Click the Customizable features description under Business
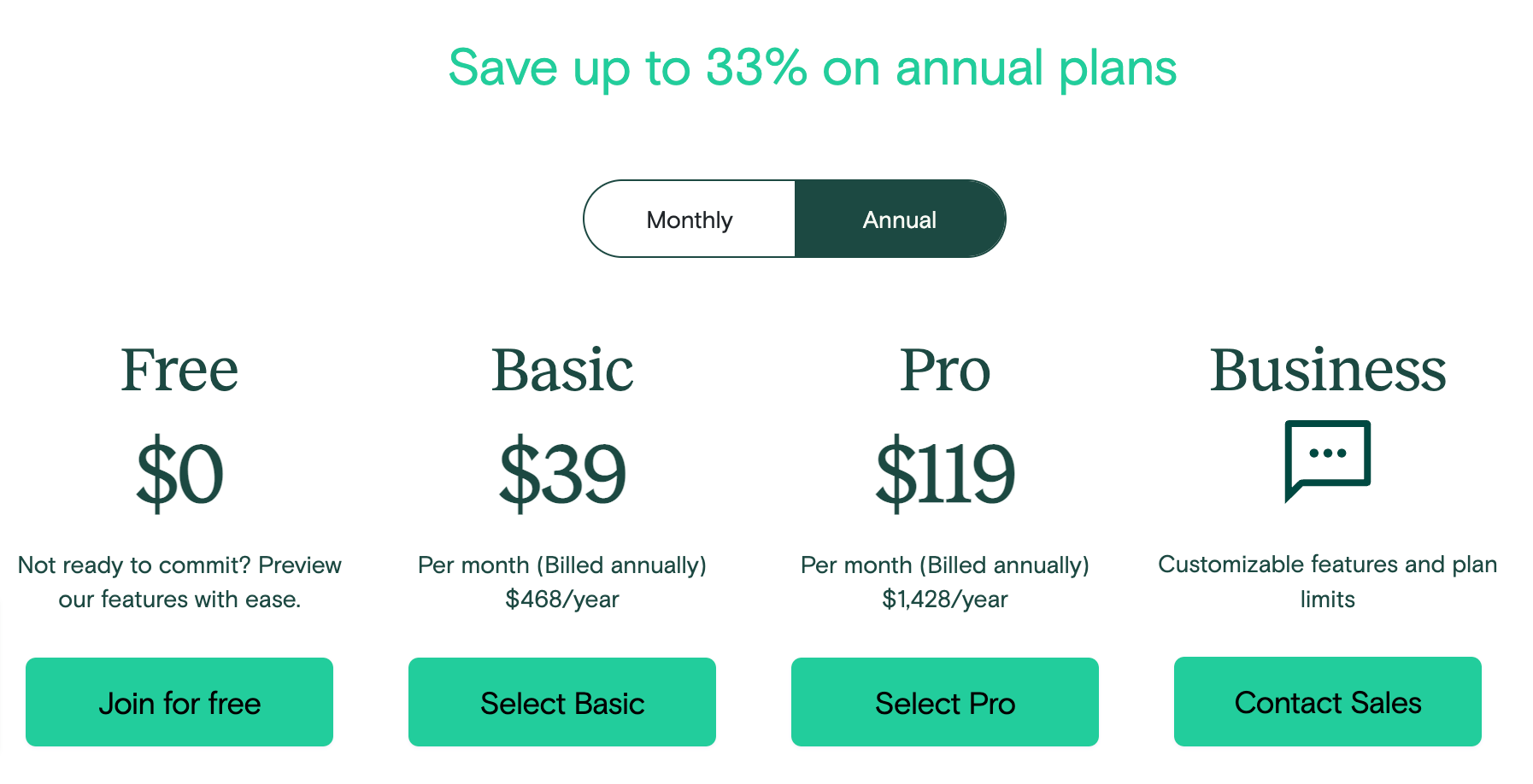This screenshot has height=784, width=1533. click(x=1327, y=582)
